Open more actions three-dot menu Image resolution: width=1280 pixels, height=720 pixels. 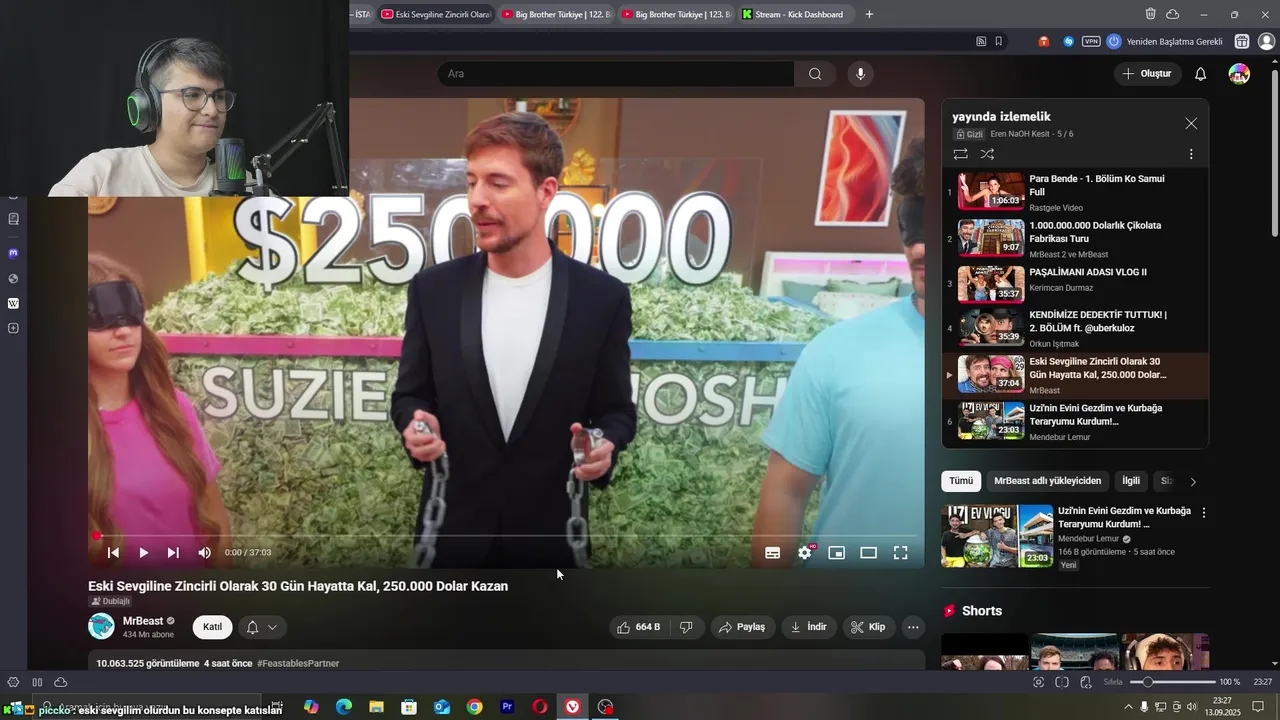click(912, 627)
